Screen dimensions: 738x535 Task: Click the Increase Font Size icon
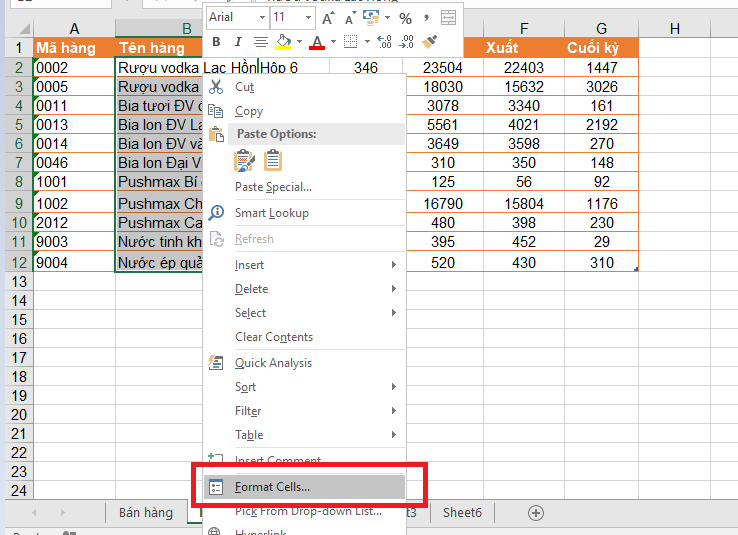pos(328,18)
